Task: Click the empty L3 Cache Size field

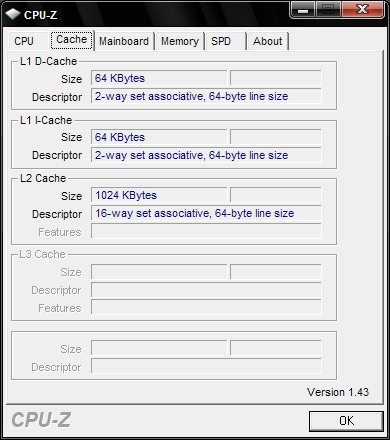Action: (159, 272)
